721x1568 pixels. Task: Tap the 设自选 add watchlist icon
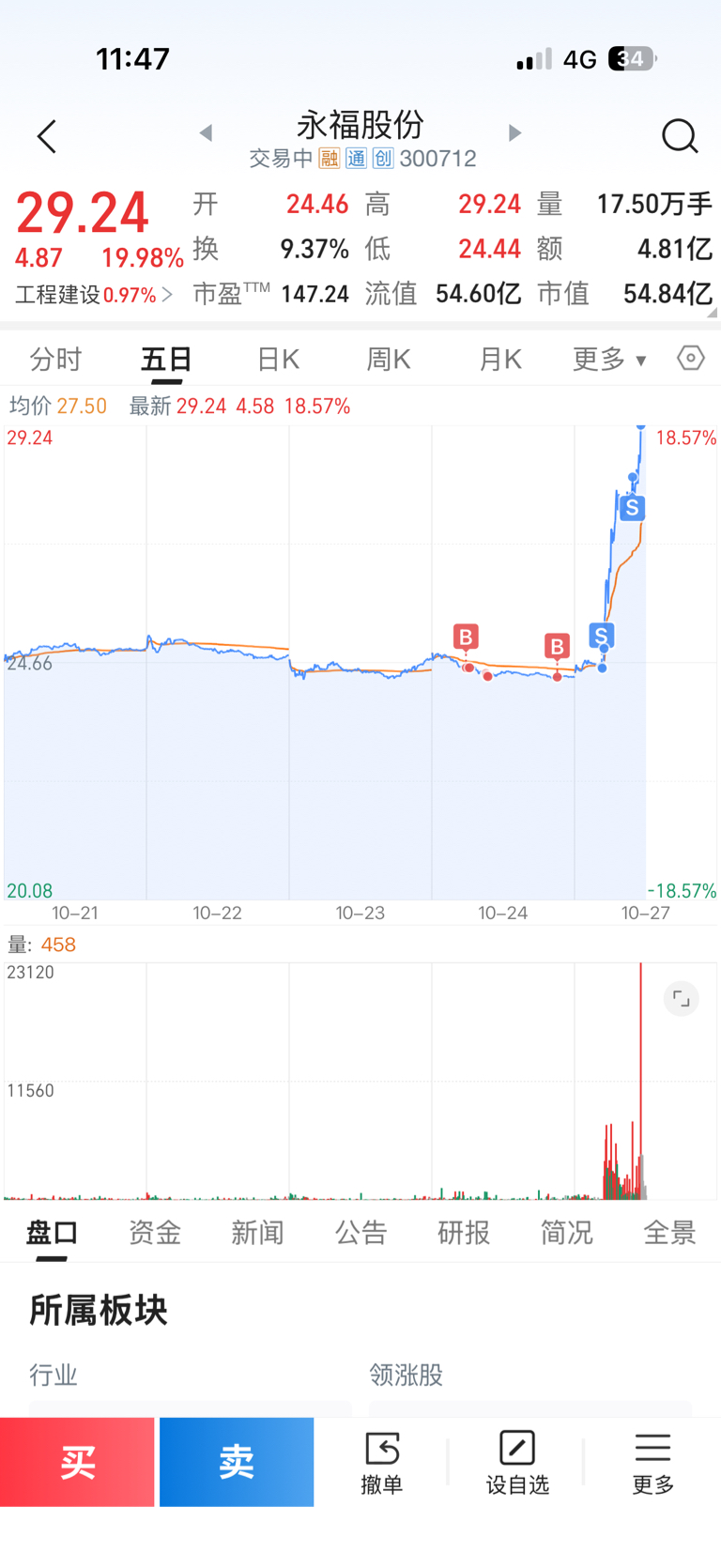click(x=517, y=1461)
